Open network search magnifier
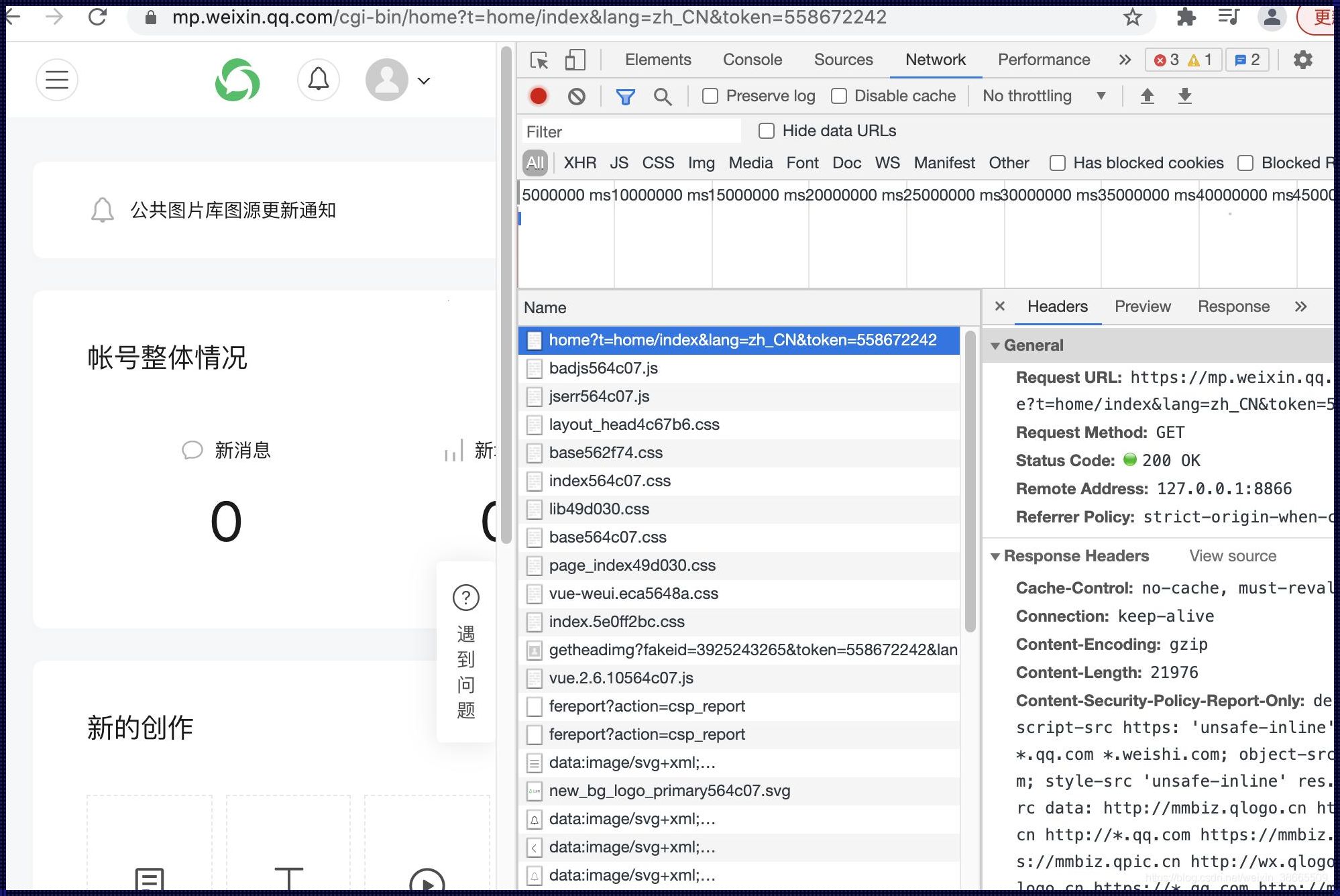This screenshot has height=896, width=1340. 663,97
